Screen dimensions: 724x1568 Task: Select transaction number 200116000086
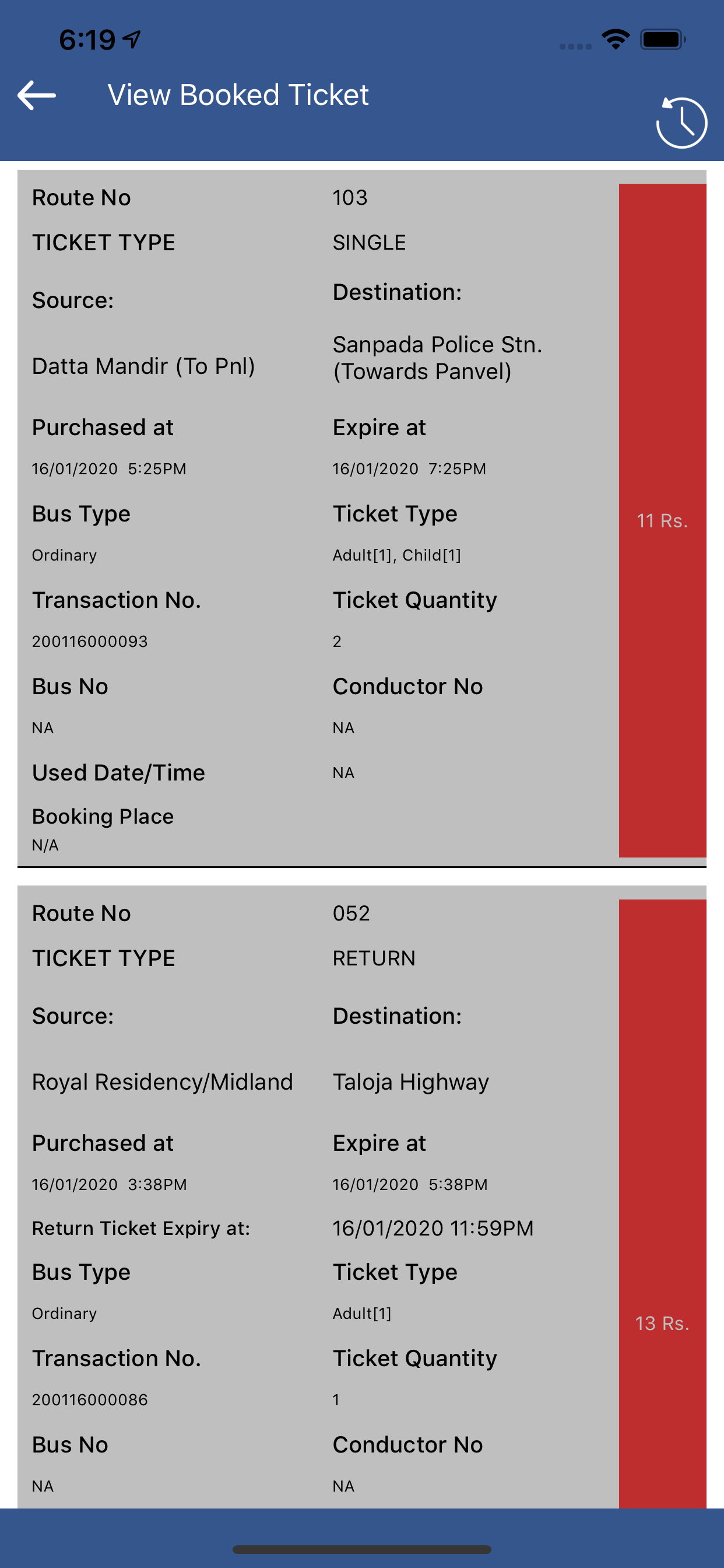[90, 1400]
